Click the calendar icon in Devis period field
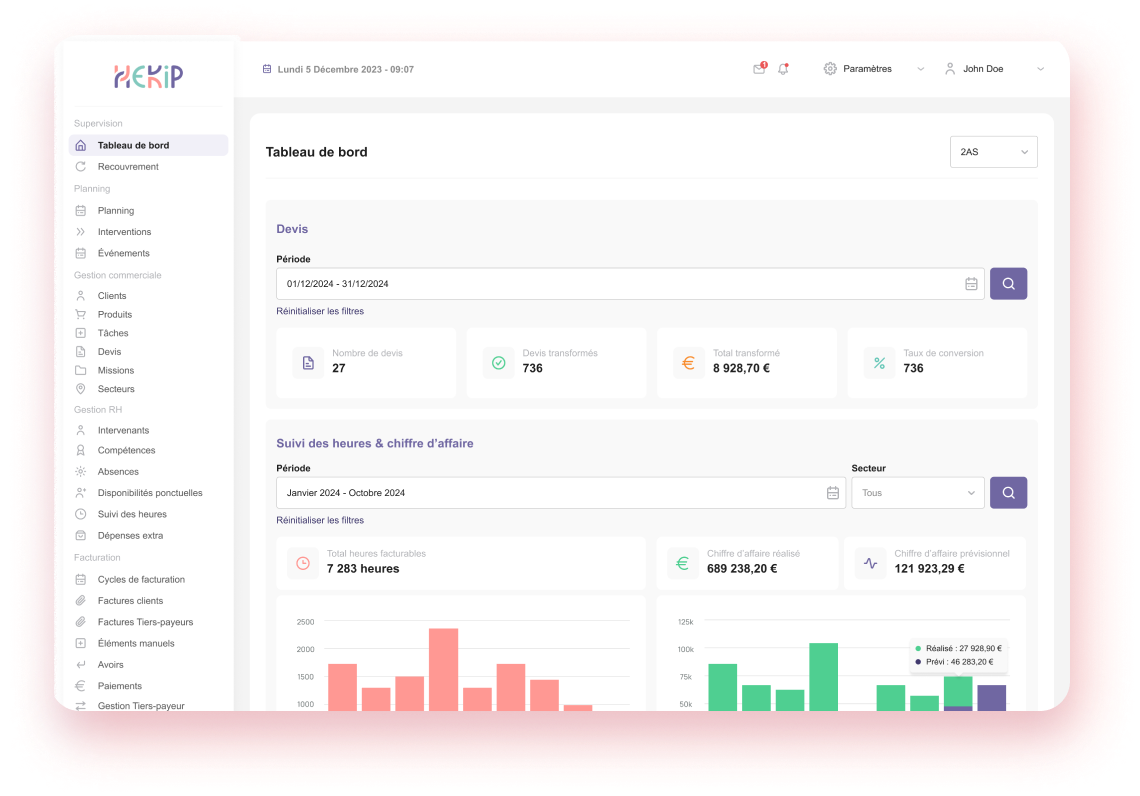 pyautogui.click(x=971, y=284)
